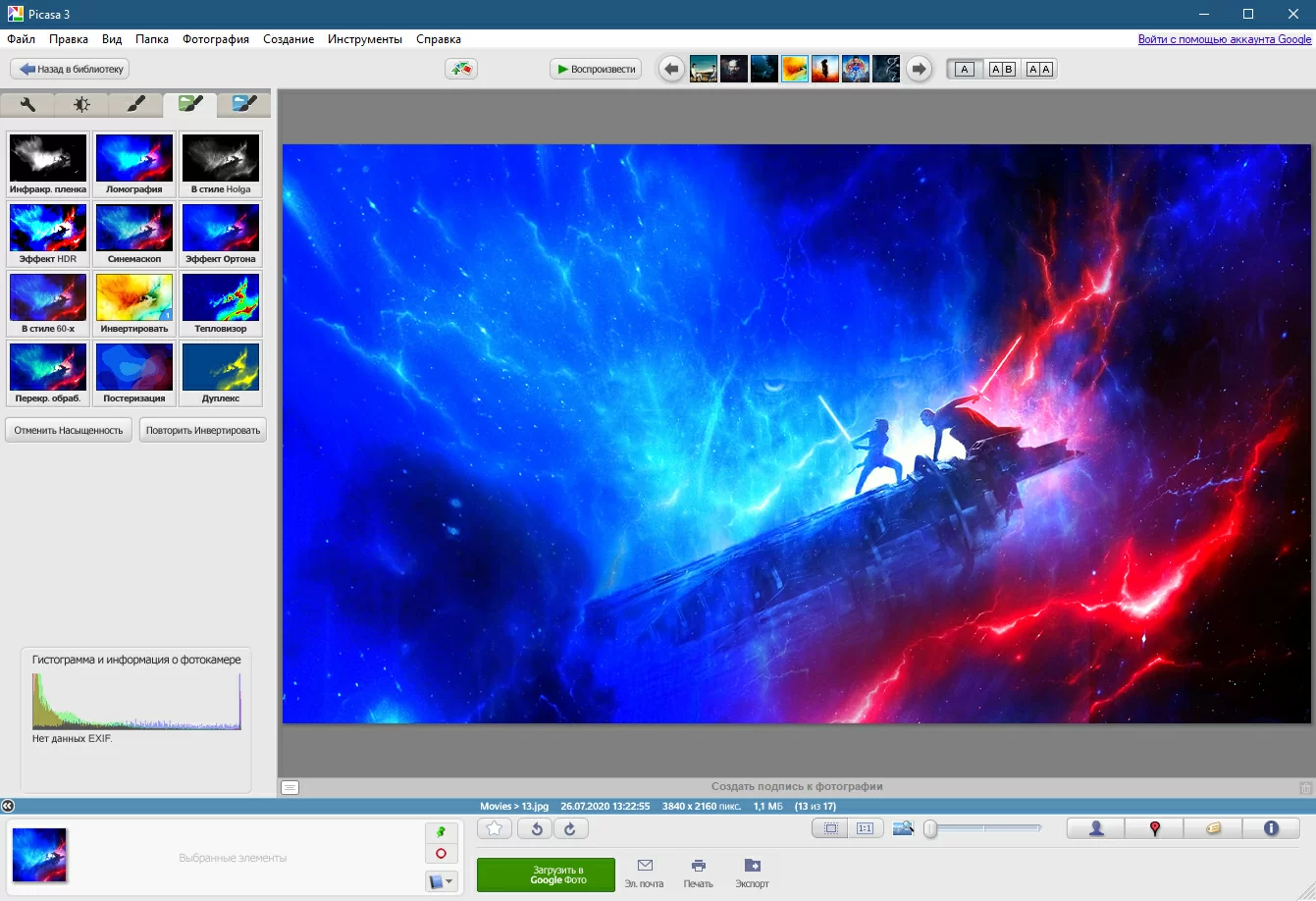Click the Создать подпись к фотографии field

pos(797,786)
